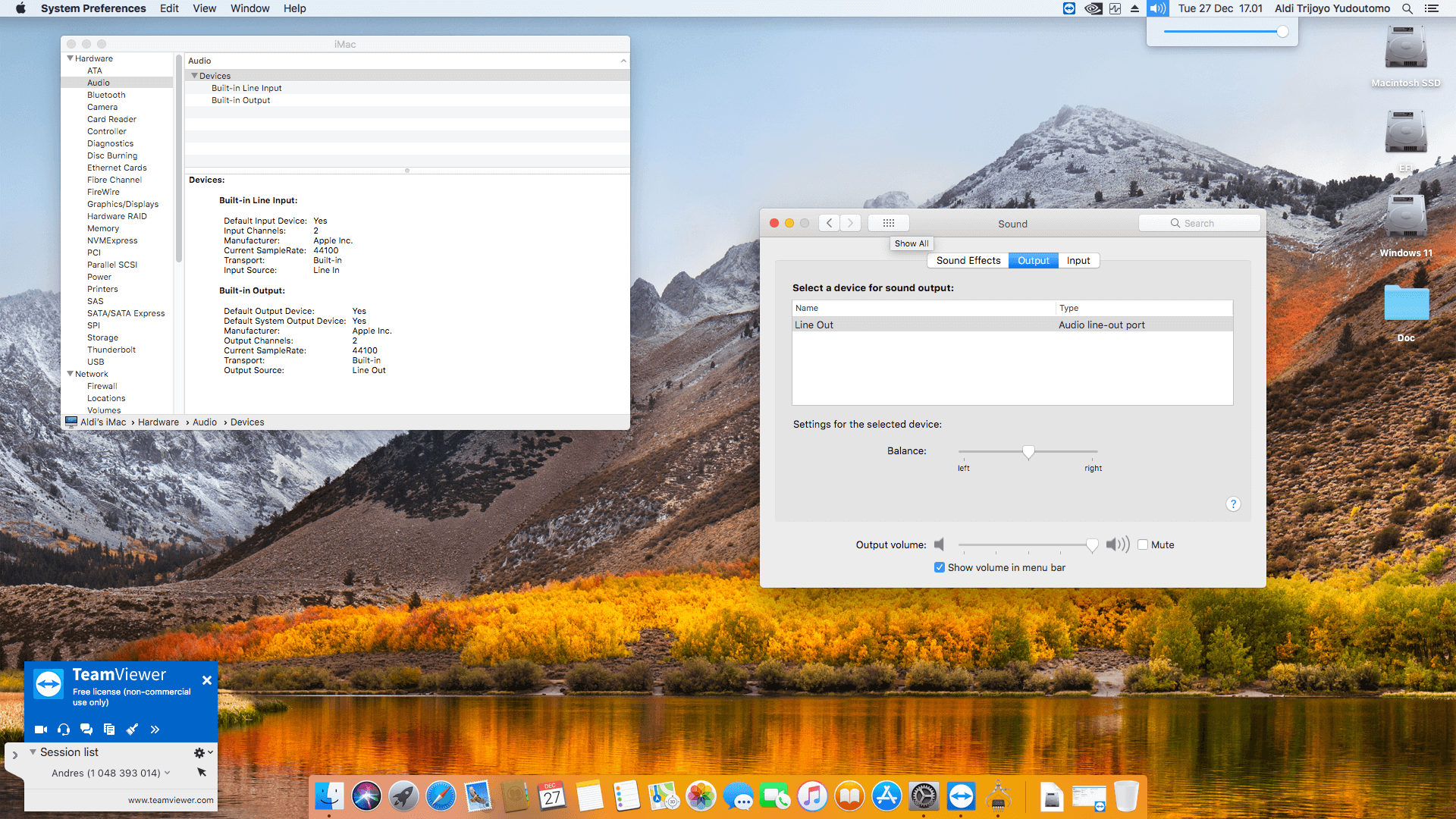1456x819 pixels.
Task: Open Notification Center list icon
Action: 1431,8
